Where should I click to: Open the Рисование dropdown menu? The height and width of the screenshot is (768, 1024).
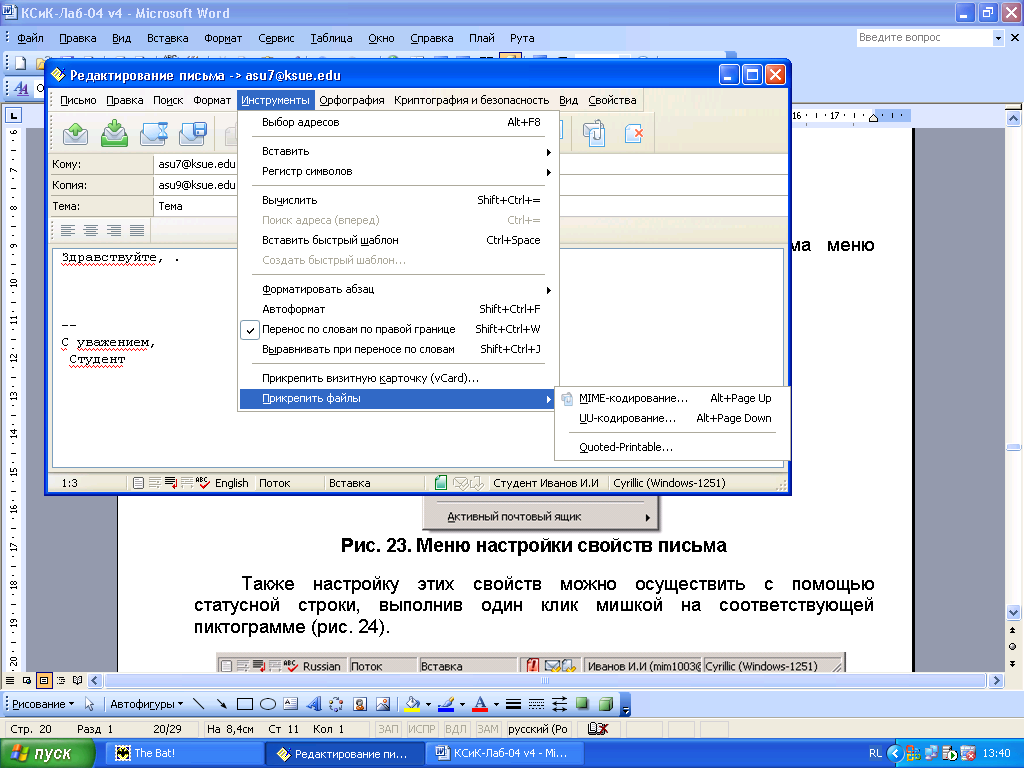[43, 704]
